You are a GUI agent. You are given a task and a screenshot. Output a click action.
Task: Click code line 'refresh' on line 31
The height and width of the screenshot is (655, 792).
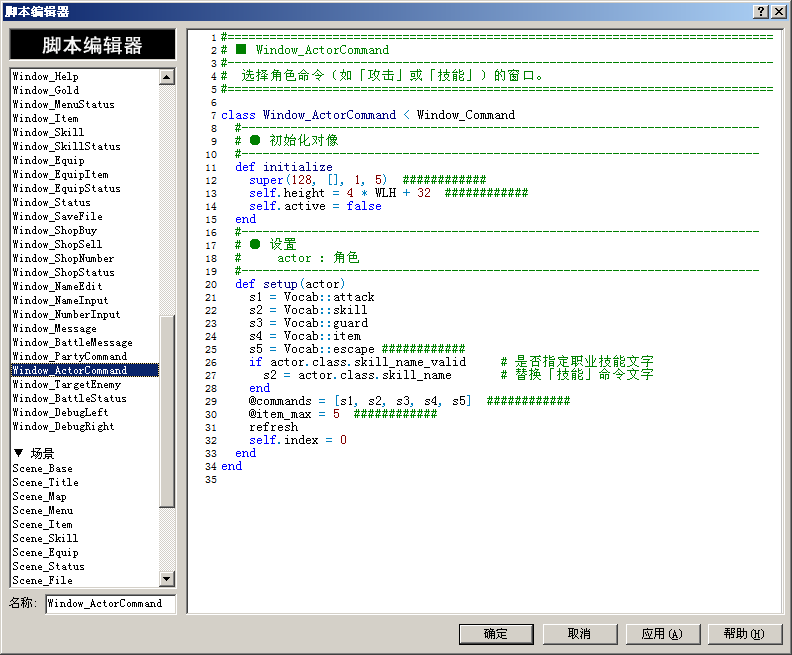(x=273, y=427)
